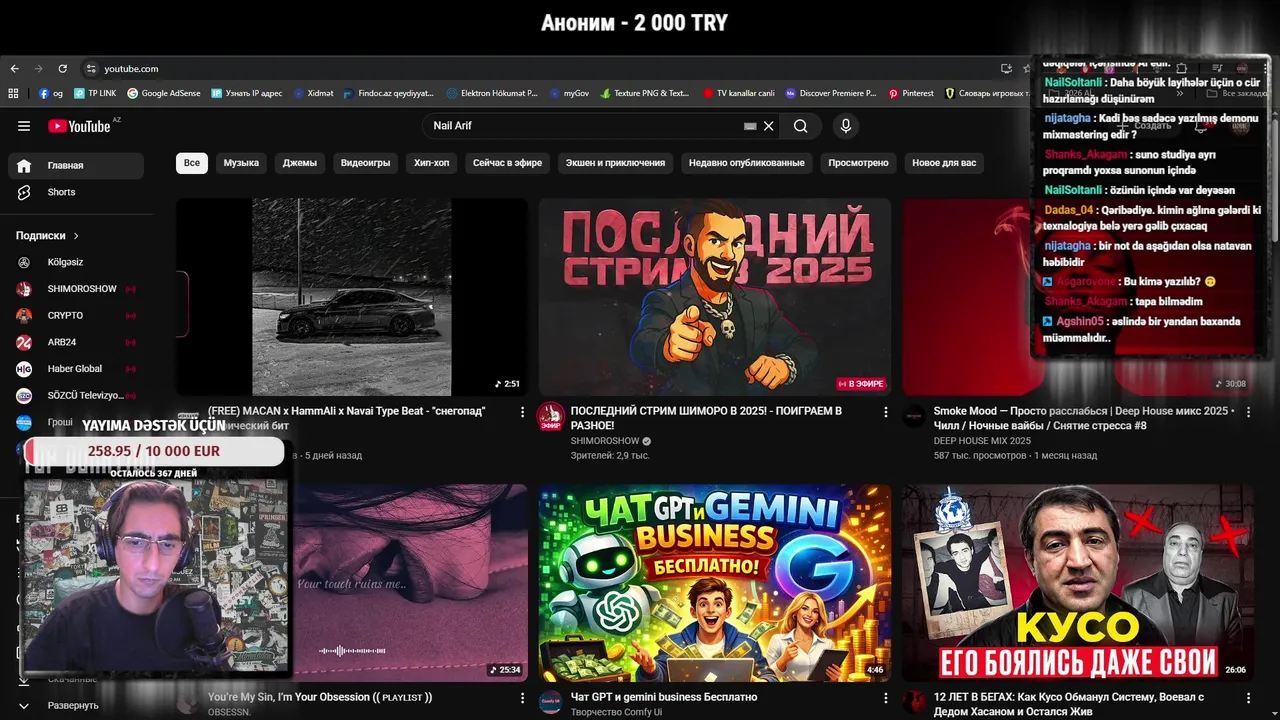Image resolution: width=1280 pixels, height=720 pixels.
Task: Click the YouTube logo
Action: [x=79, y=126]
